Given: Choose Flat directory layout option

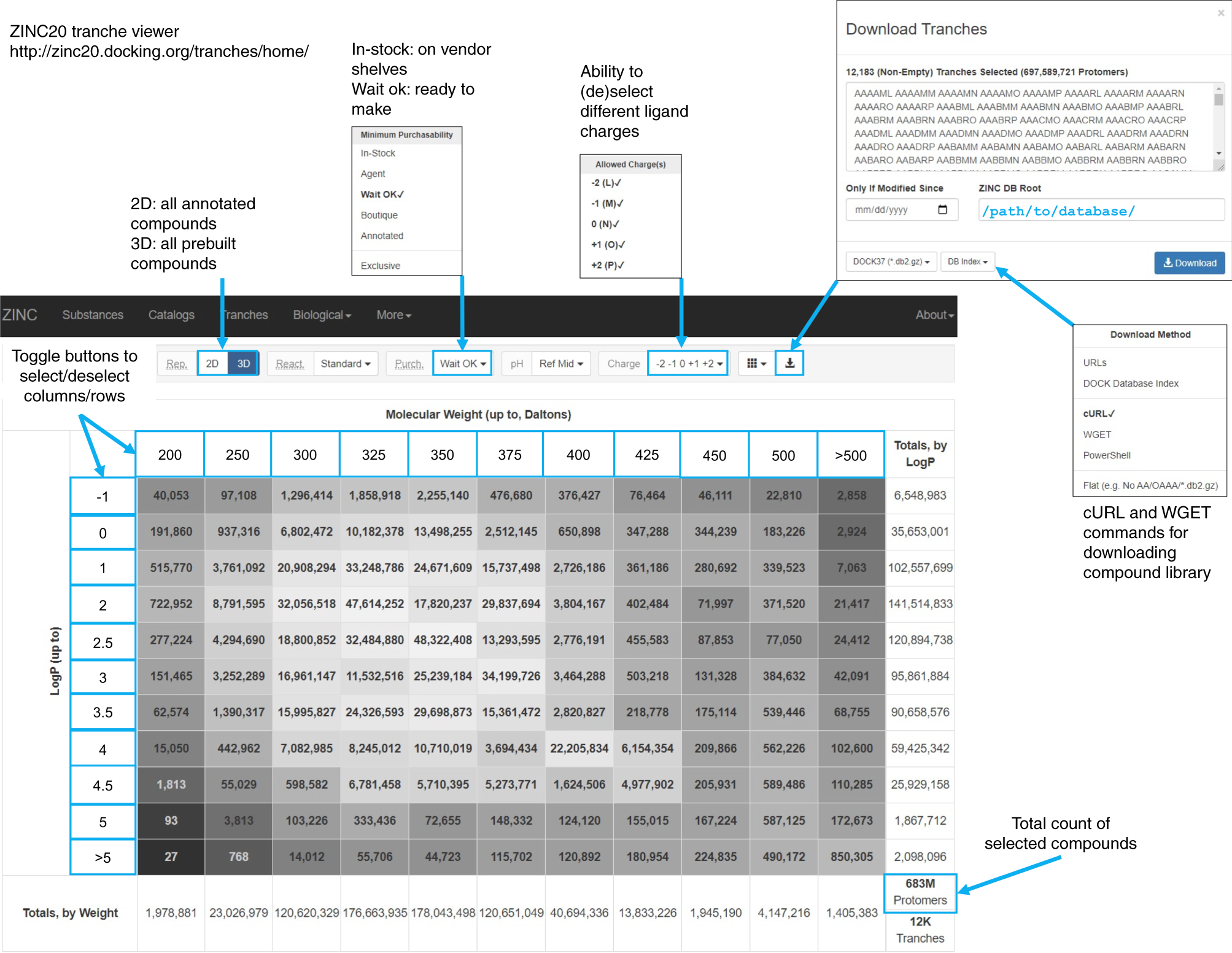Looking at the screenshot, I should (x=1150, y=485).
